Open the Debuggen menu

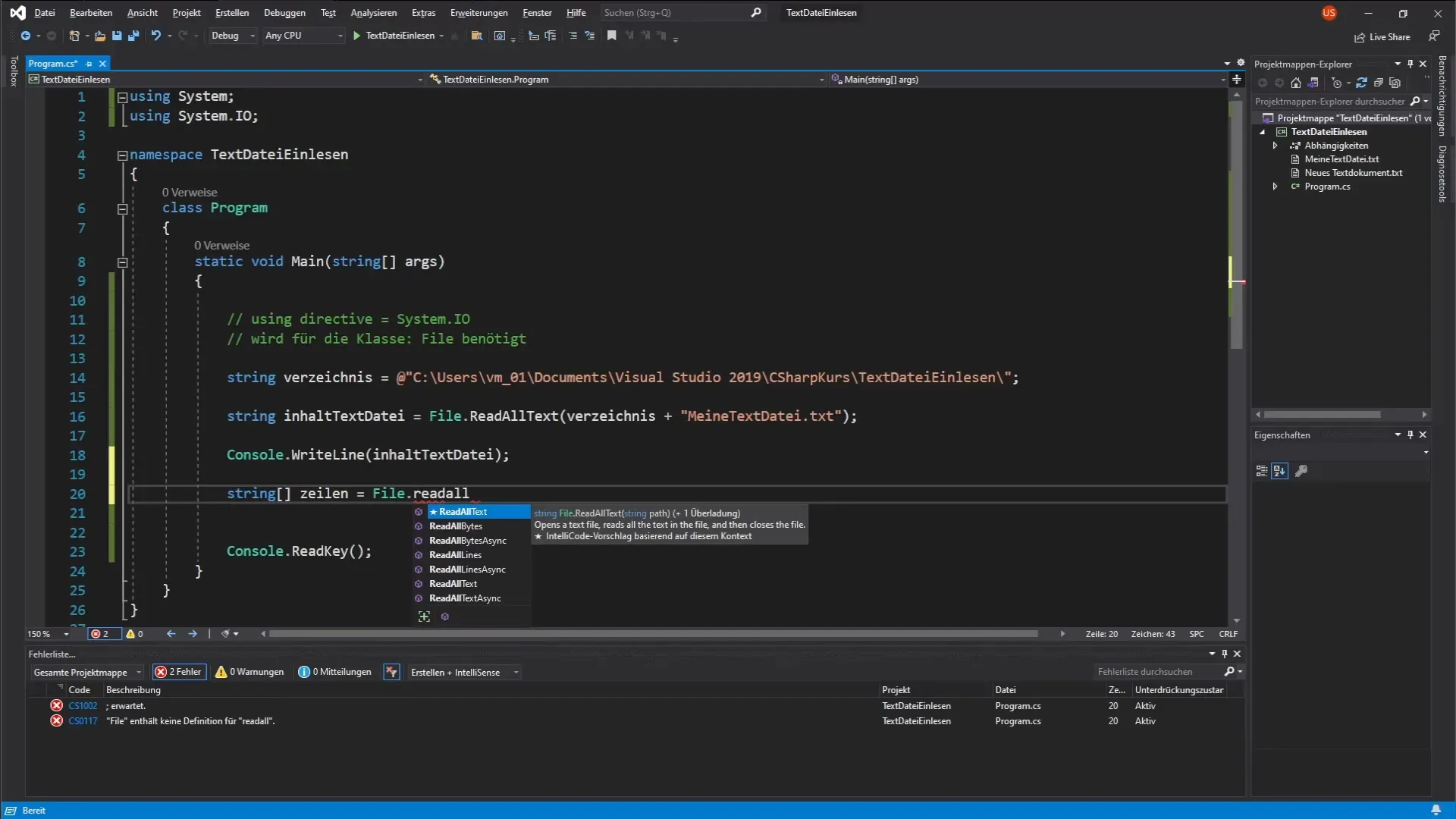point(284,13)
